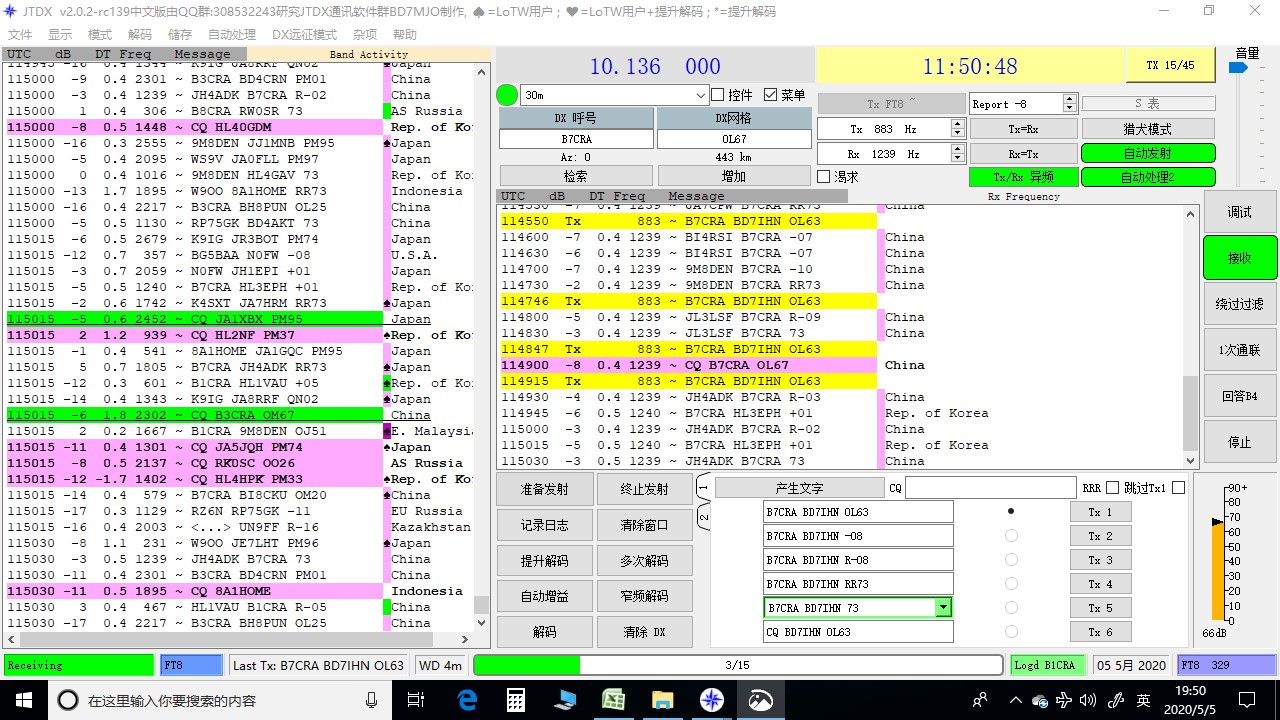Check the RRR checkbox
1280x720 pixels.
point(1112,488)
